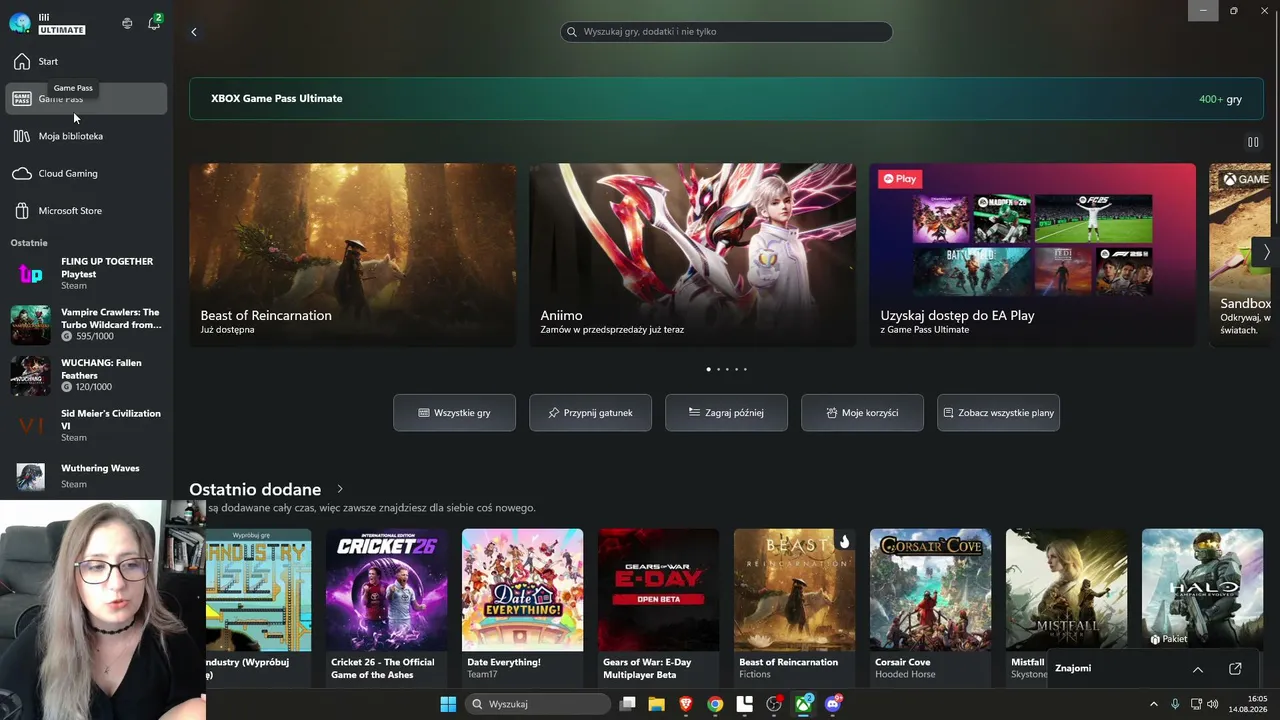Open Moja biblioteka
Image resolution: width=1280 pixels, height=720 pixels.
pyautogui.click(x=86, y=136)
